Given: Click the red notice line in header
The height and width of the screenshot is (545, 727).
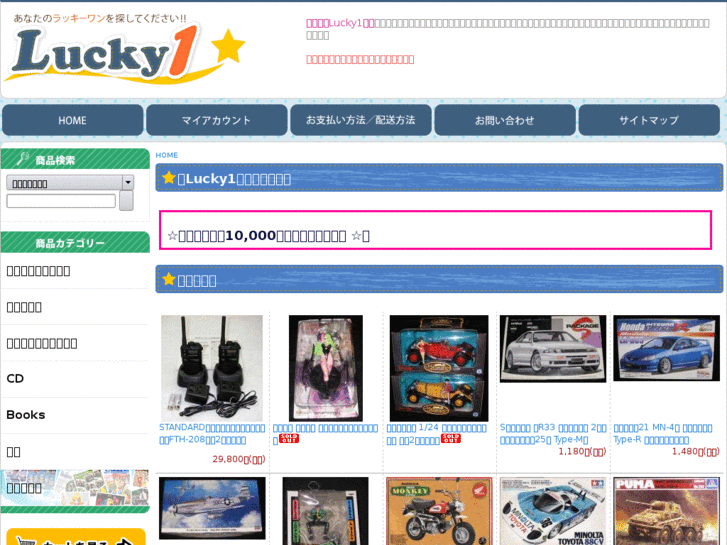Looking at the screenshot, I should [x=360, y=59].
